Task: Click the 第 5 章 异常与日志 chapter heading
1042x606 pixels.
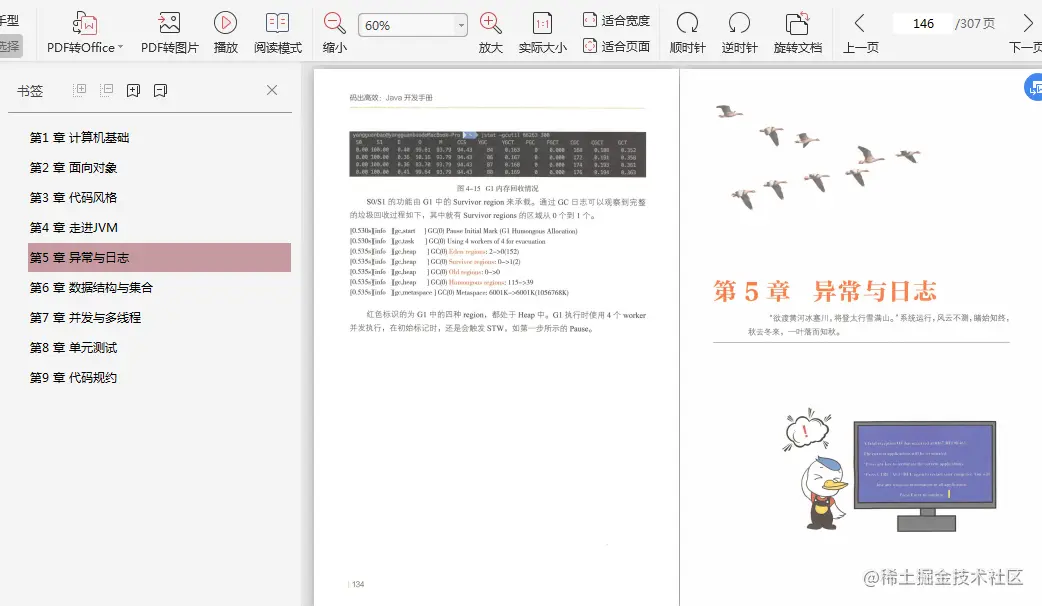Action: point(825,290)
